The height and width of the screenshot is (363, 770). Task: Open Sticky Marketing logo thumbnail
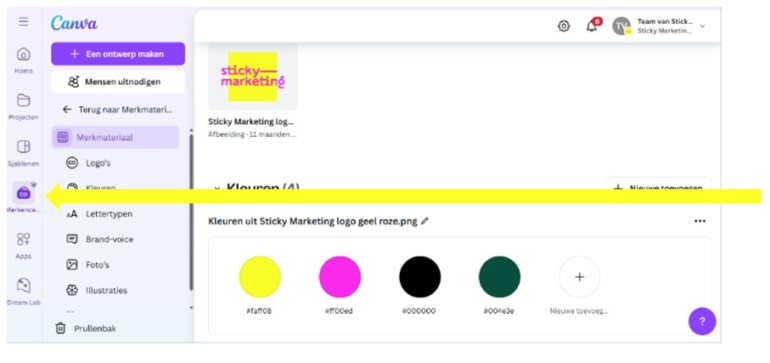pyautogui.click(x=252, y=77)
